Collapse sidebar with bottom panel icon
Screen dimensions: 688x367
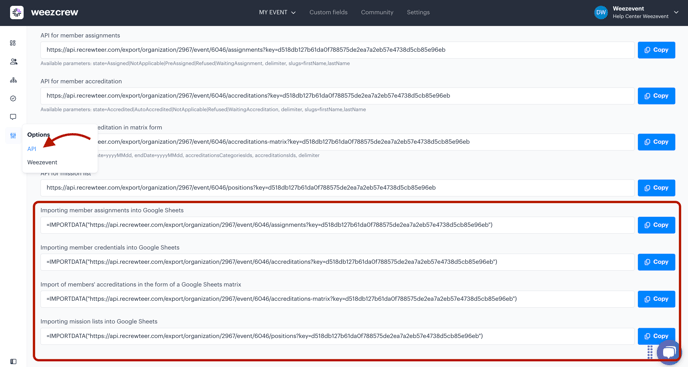13,362
